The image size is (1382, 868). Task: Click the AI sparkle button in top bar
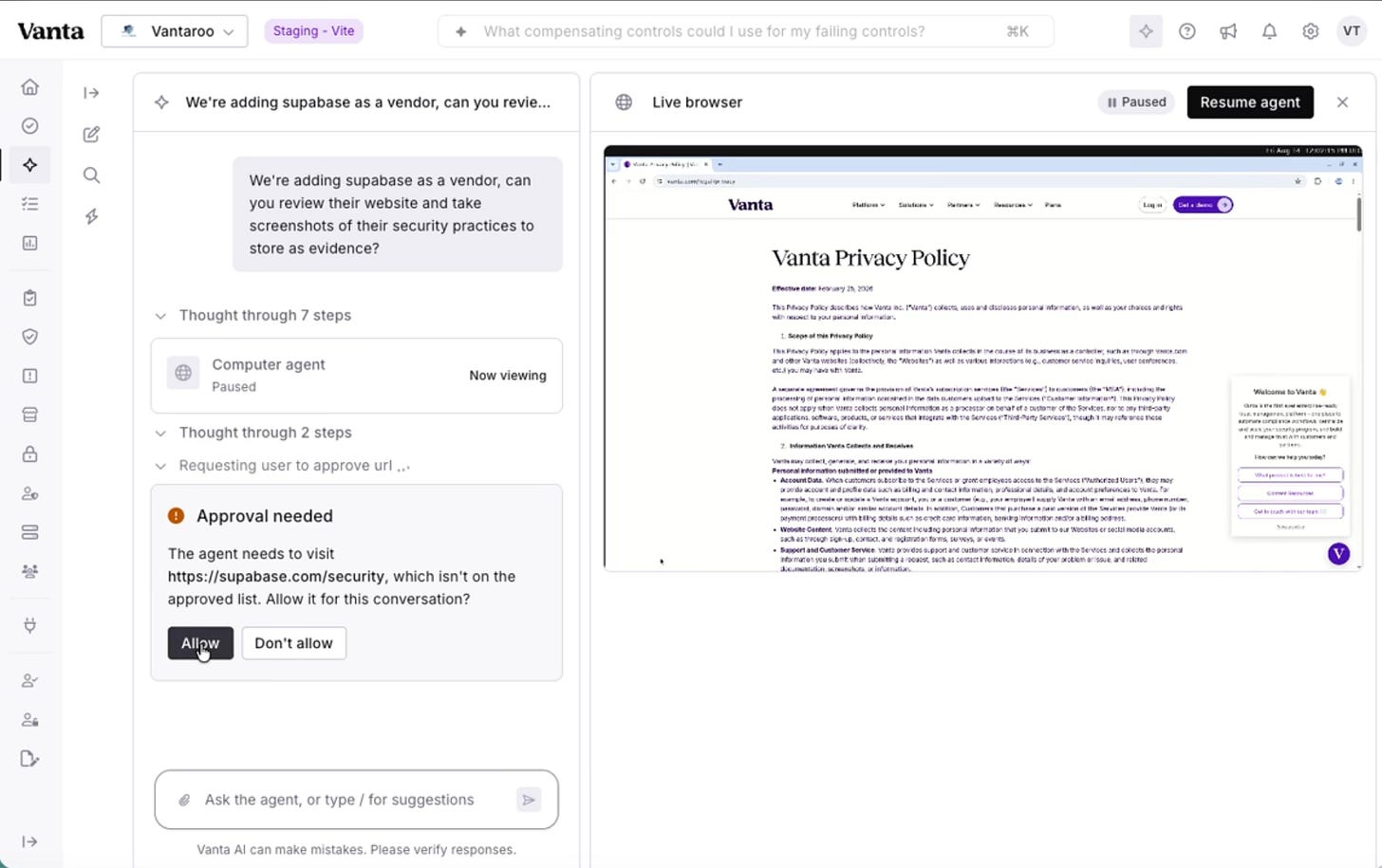click(1146, 31)
